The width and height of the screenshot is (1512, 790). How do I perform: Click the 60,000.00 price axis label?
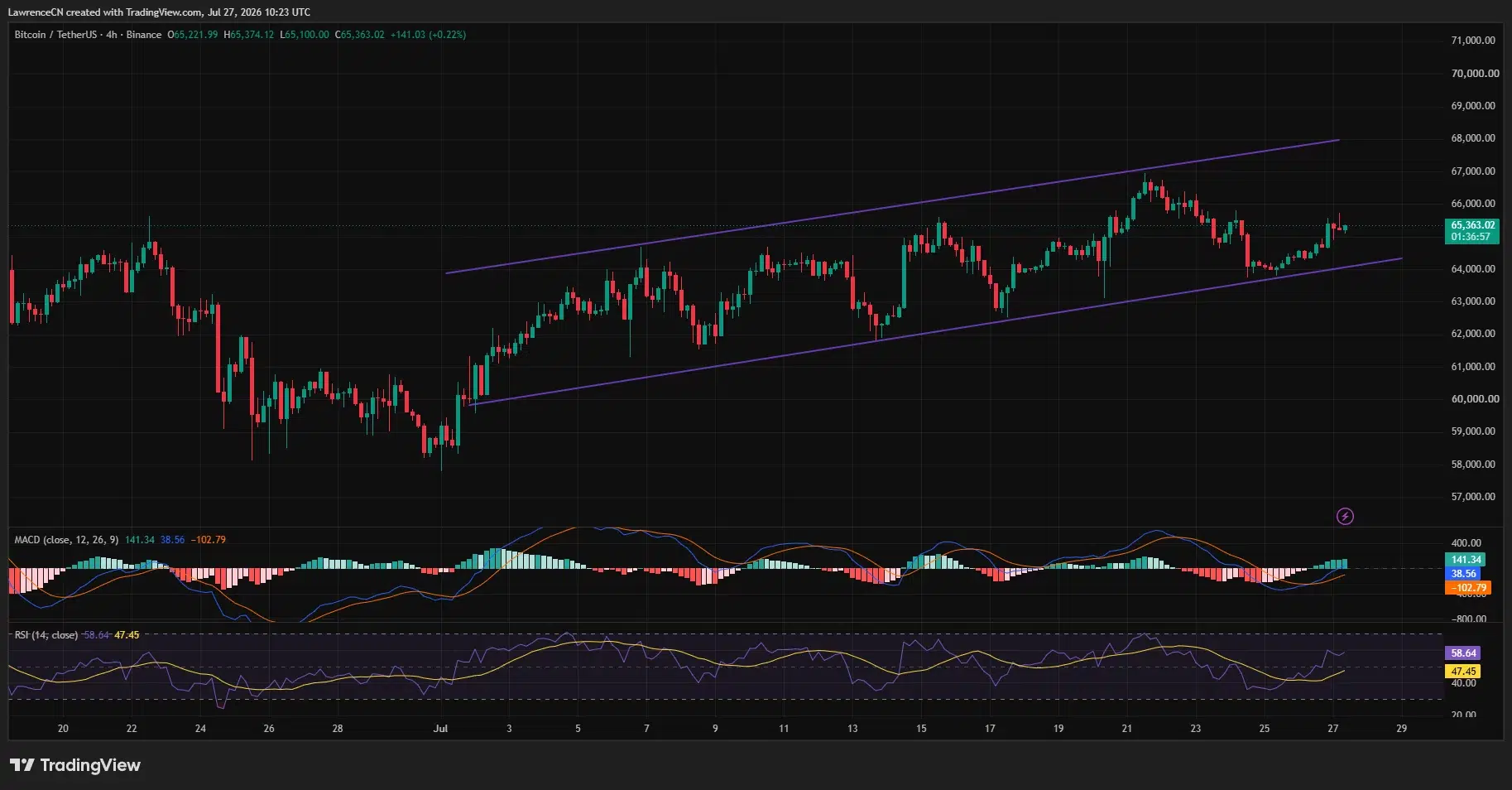point(1475,399)
